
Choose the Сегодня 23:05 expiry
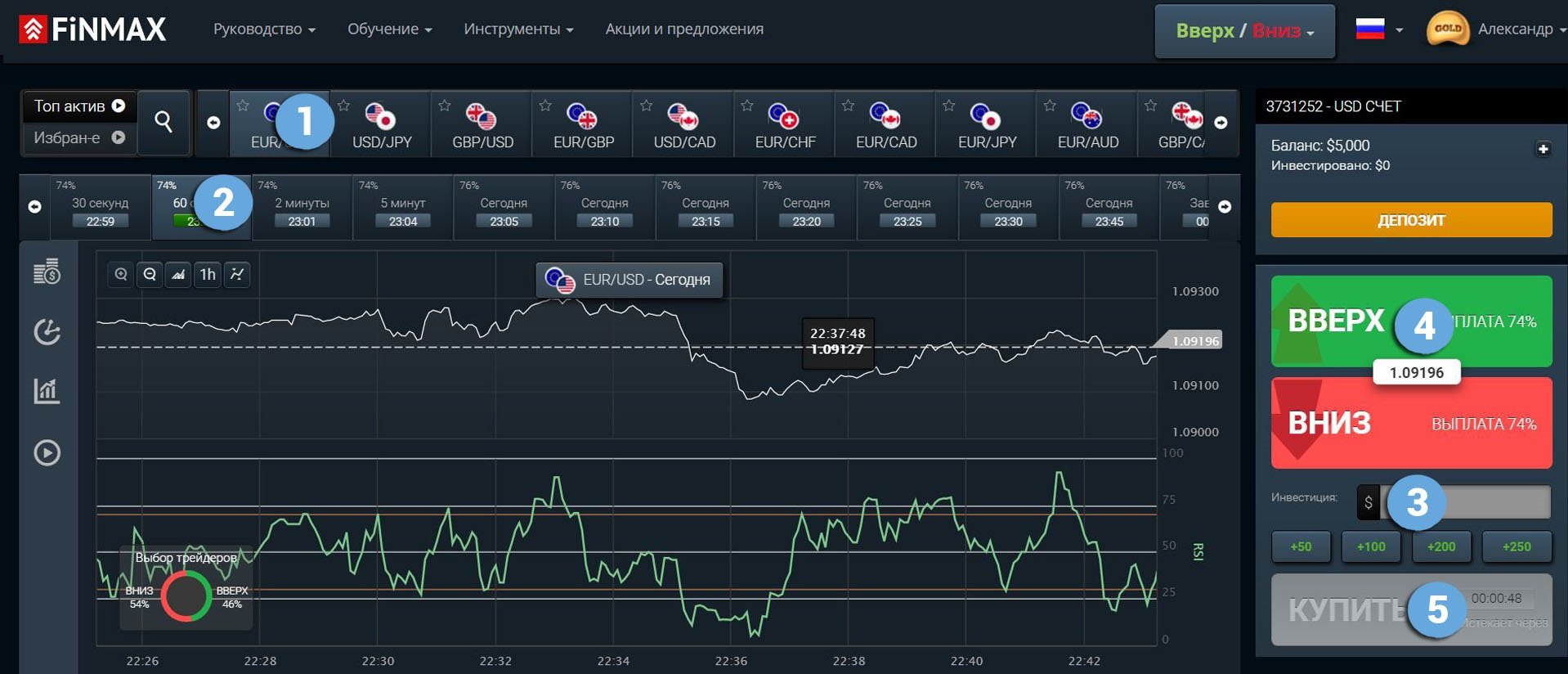pos(504,207)
